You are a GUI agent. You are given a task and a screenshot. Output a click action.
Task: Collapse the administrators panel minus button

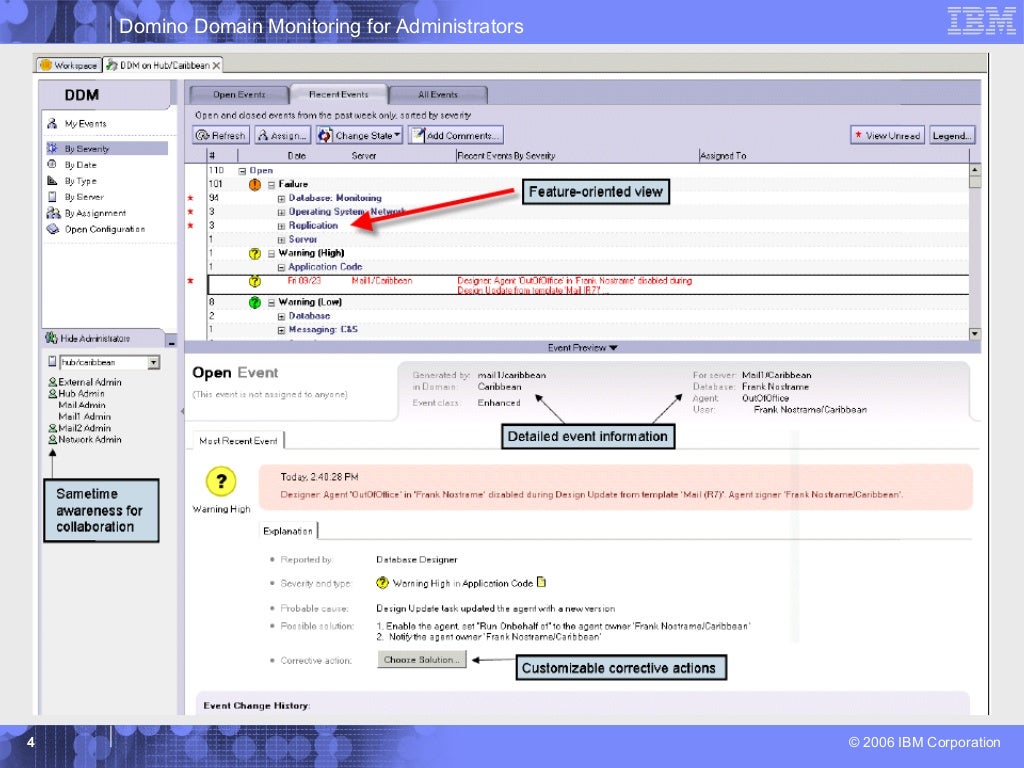pyautogui.click(x=171, y=342)
